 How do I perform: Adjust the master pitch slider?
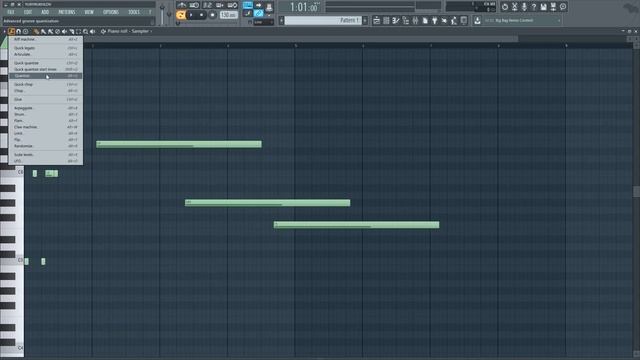tap(169, 13)
